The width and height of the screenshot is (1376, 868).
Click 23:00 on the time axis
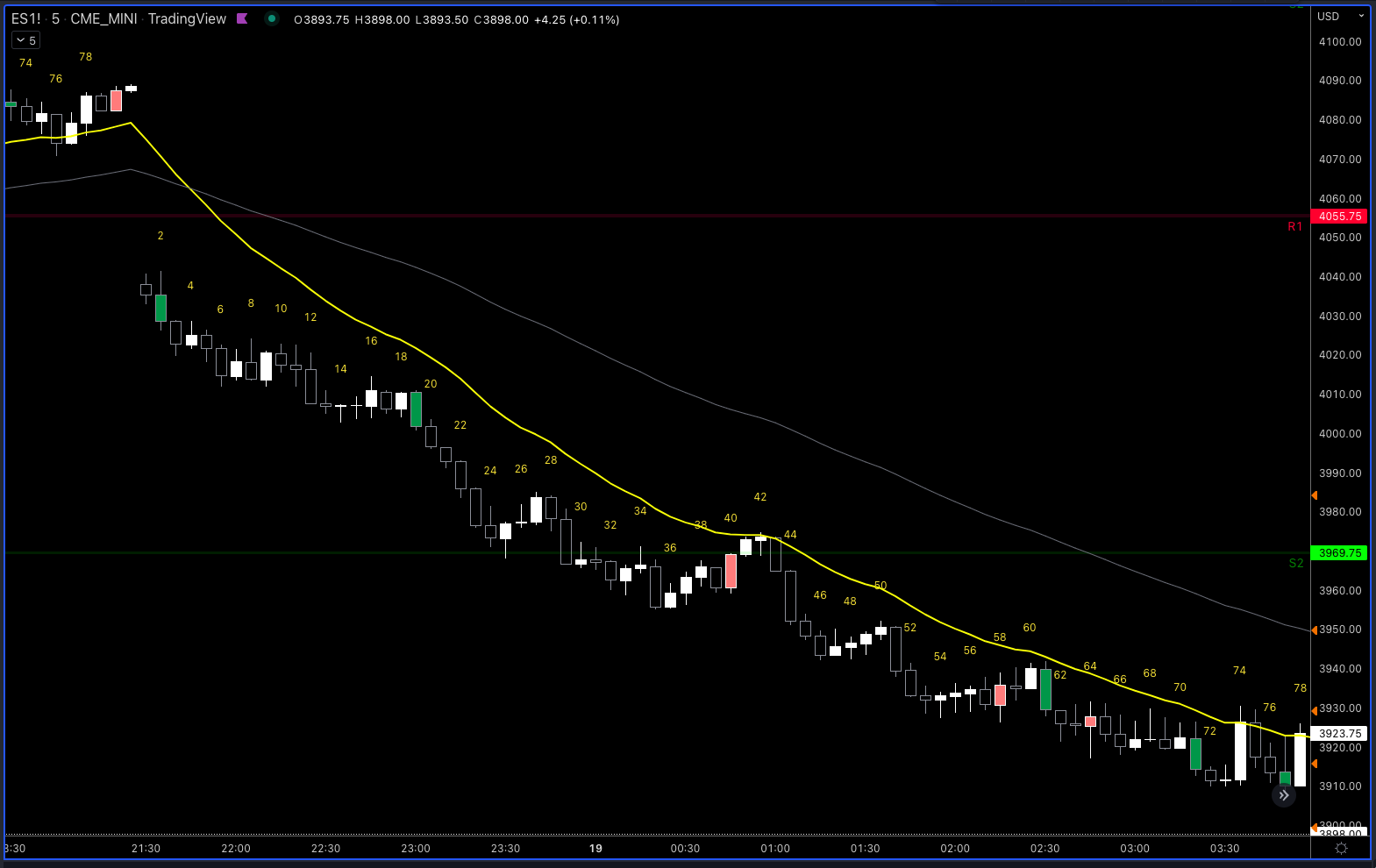[416, 849]
